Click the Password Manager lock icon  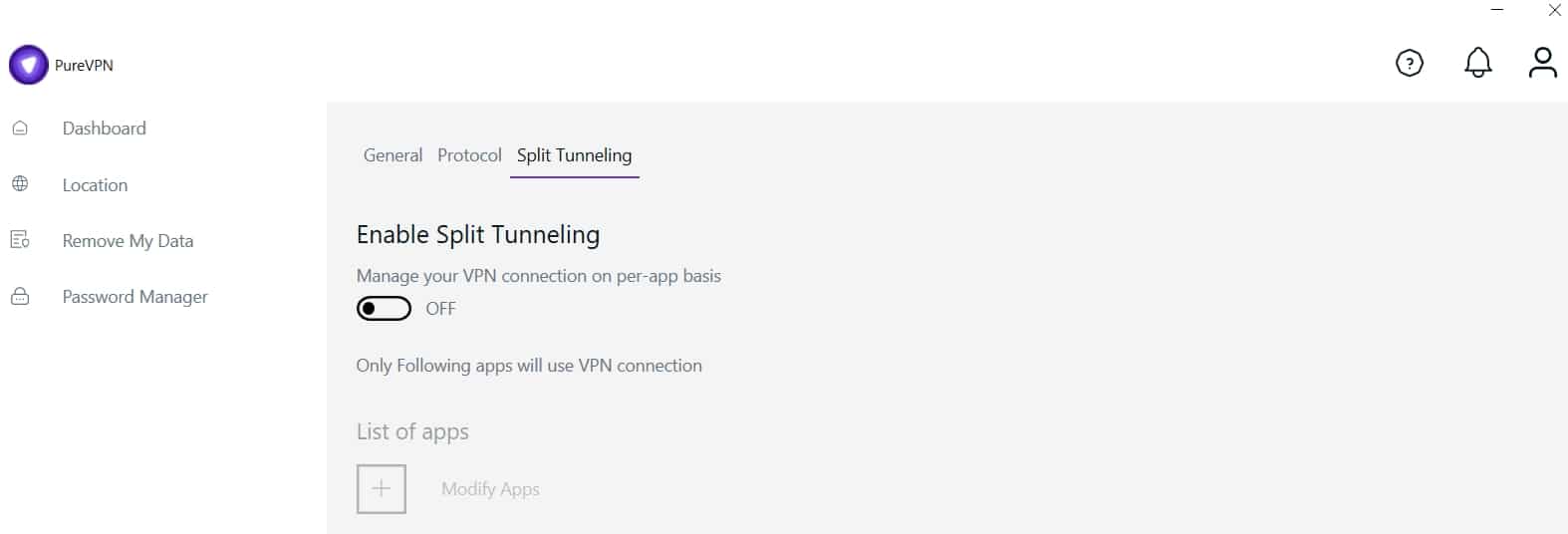tap(20, 297)
